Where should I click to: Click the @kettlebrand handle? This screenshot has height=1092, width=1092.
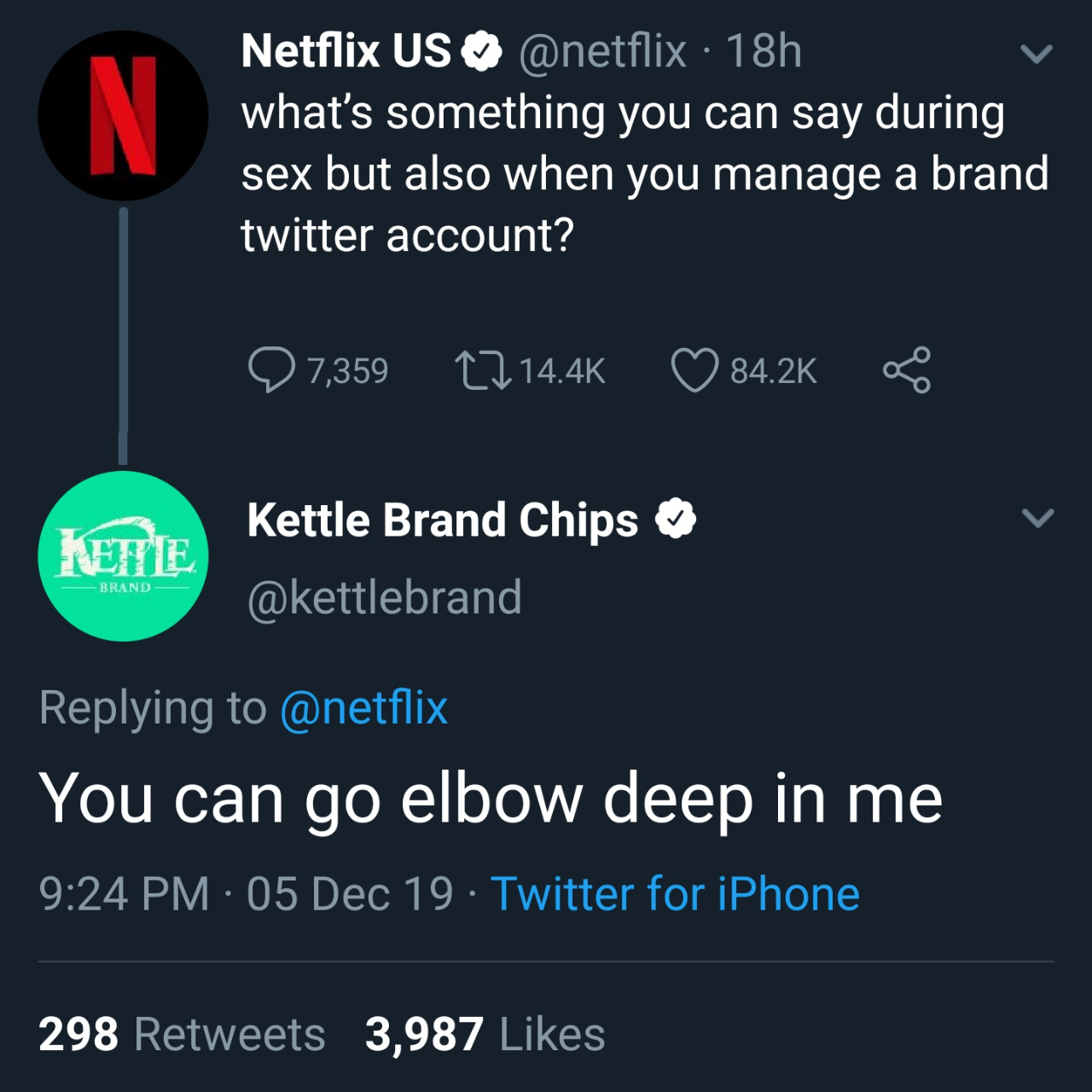pos(384,597)
